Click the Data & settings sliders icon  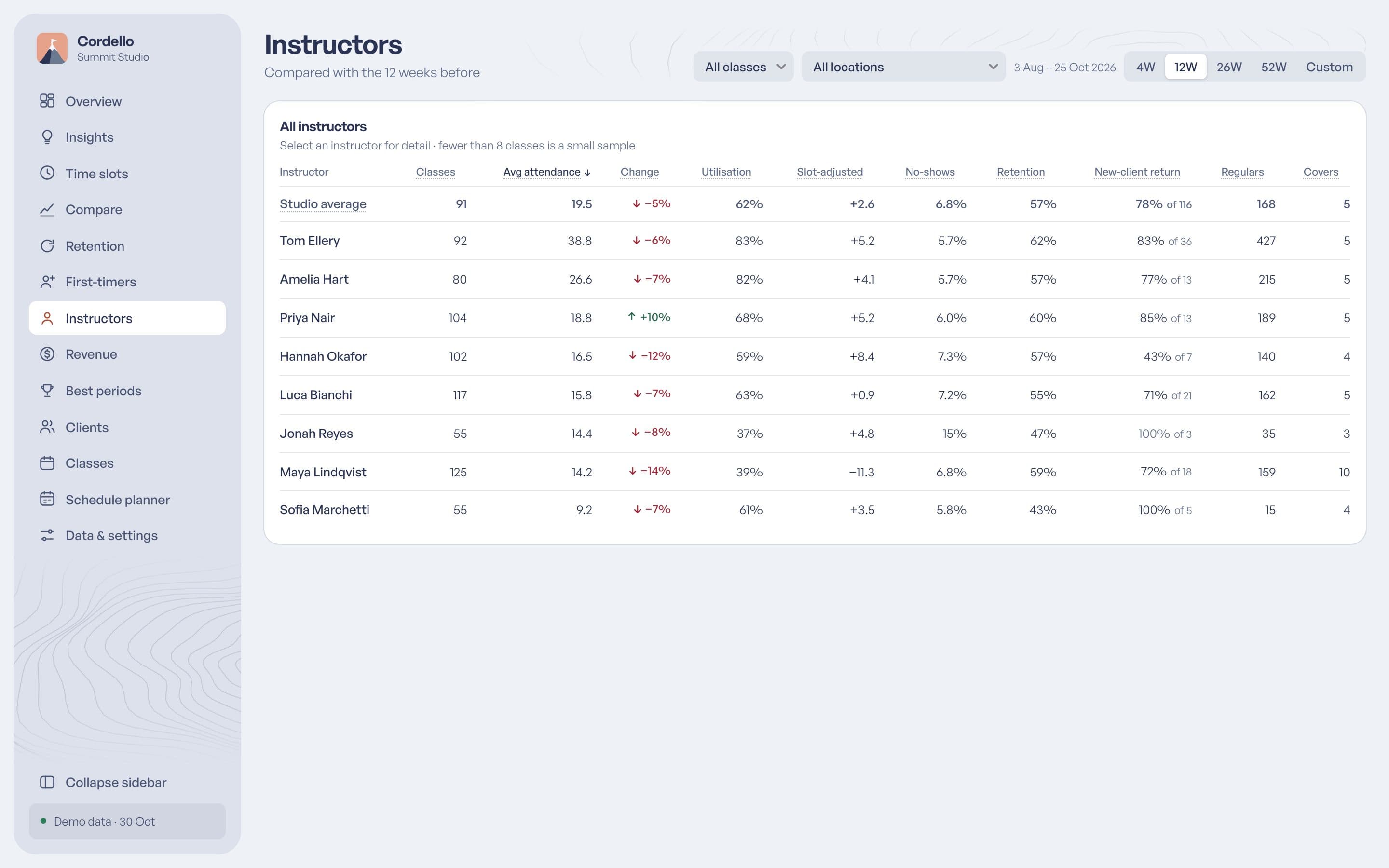pos(47,535)
